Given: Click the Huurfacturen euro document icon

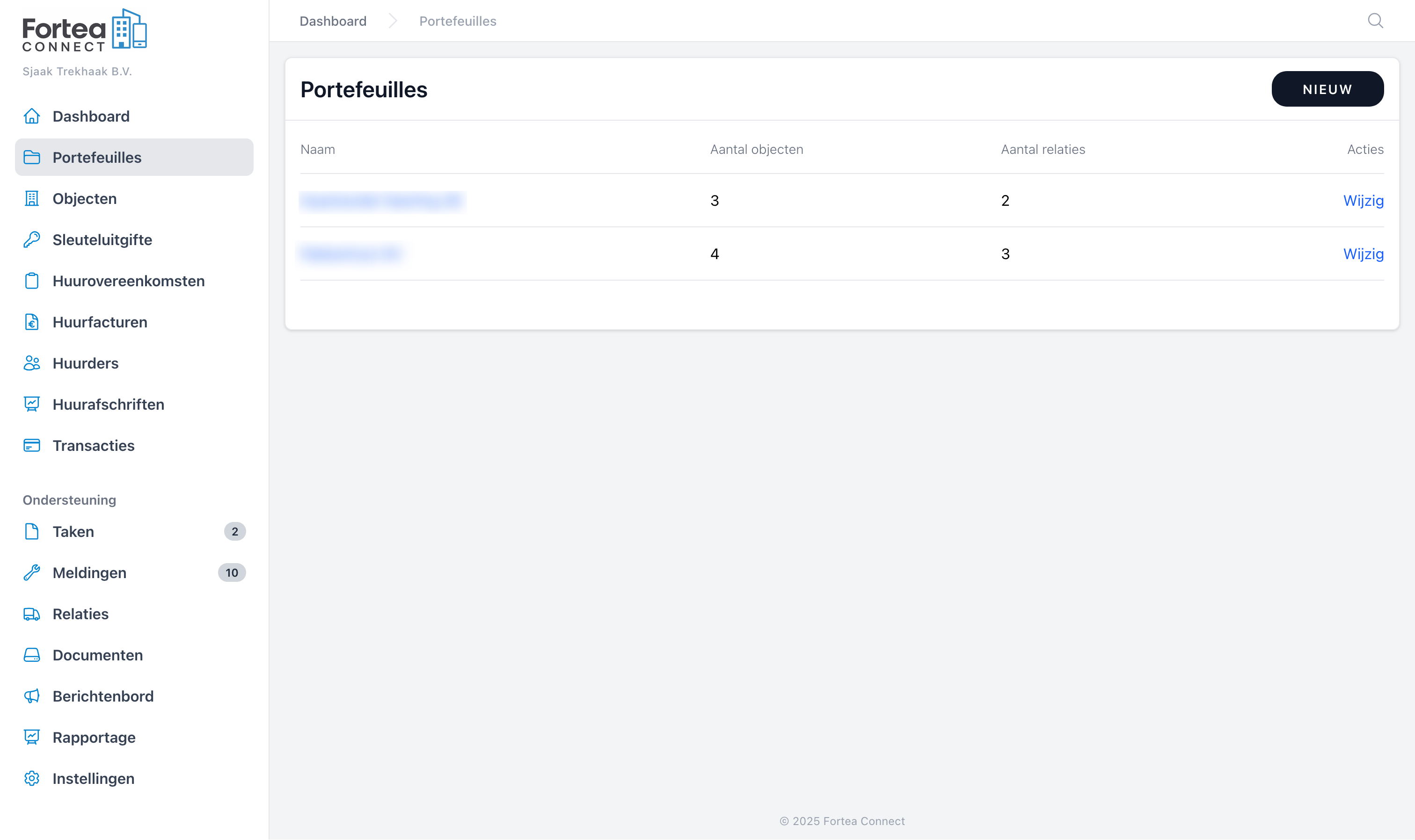Looking at the screenshot, I should pos(32,322).
